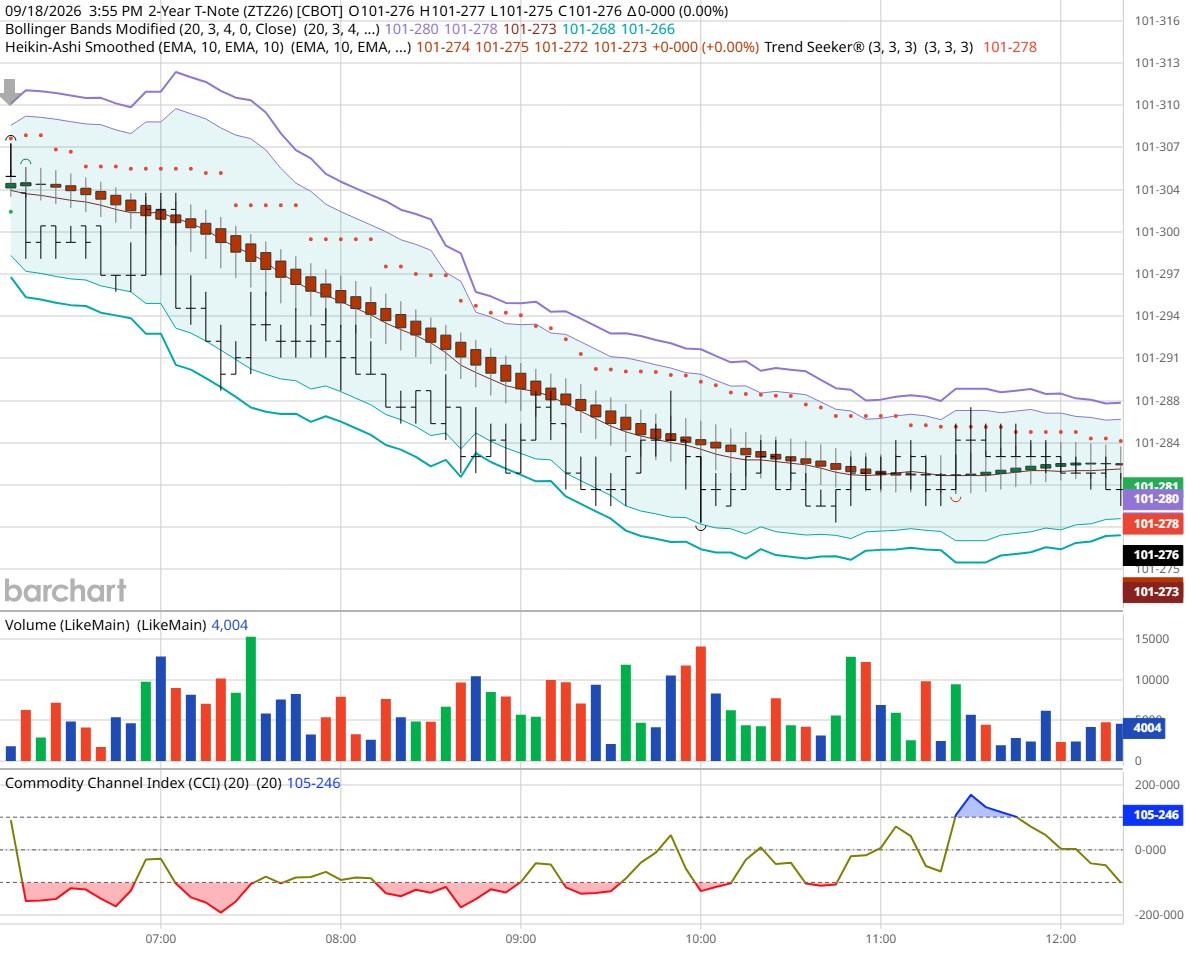Viewport: 1188px width, 953px height.
Task: Click the CCI header value 105-246
Action: click(313, 783)
